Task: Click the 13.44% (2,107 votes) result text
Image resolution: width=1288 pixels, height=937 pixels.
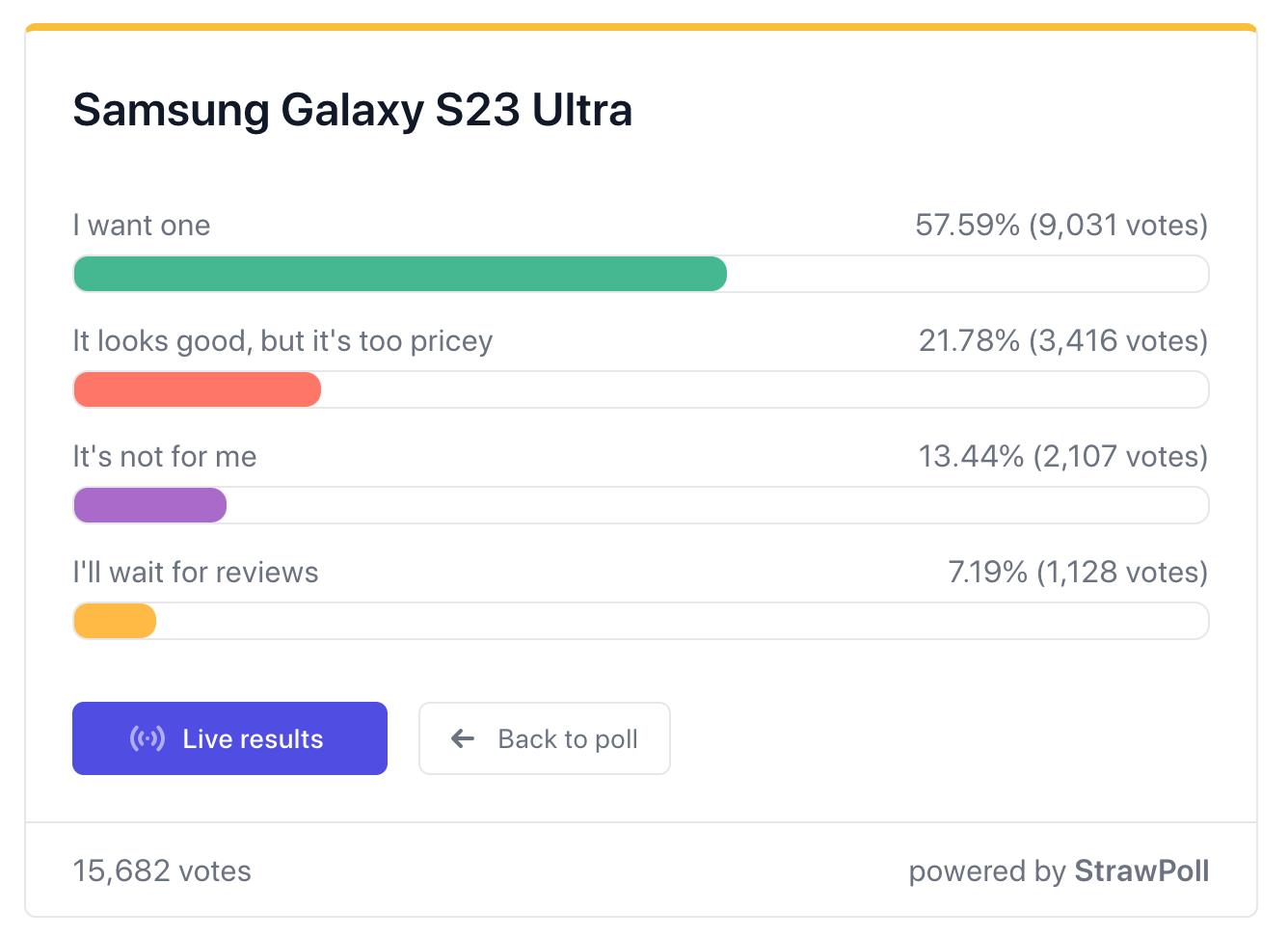Action: pos(1063,457)
